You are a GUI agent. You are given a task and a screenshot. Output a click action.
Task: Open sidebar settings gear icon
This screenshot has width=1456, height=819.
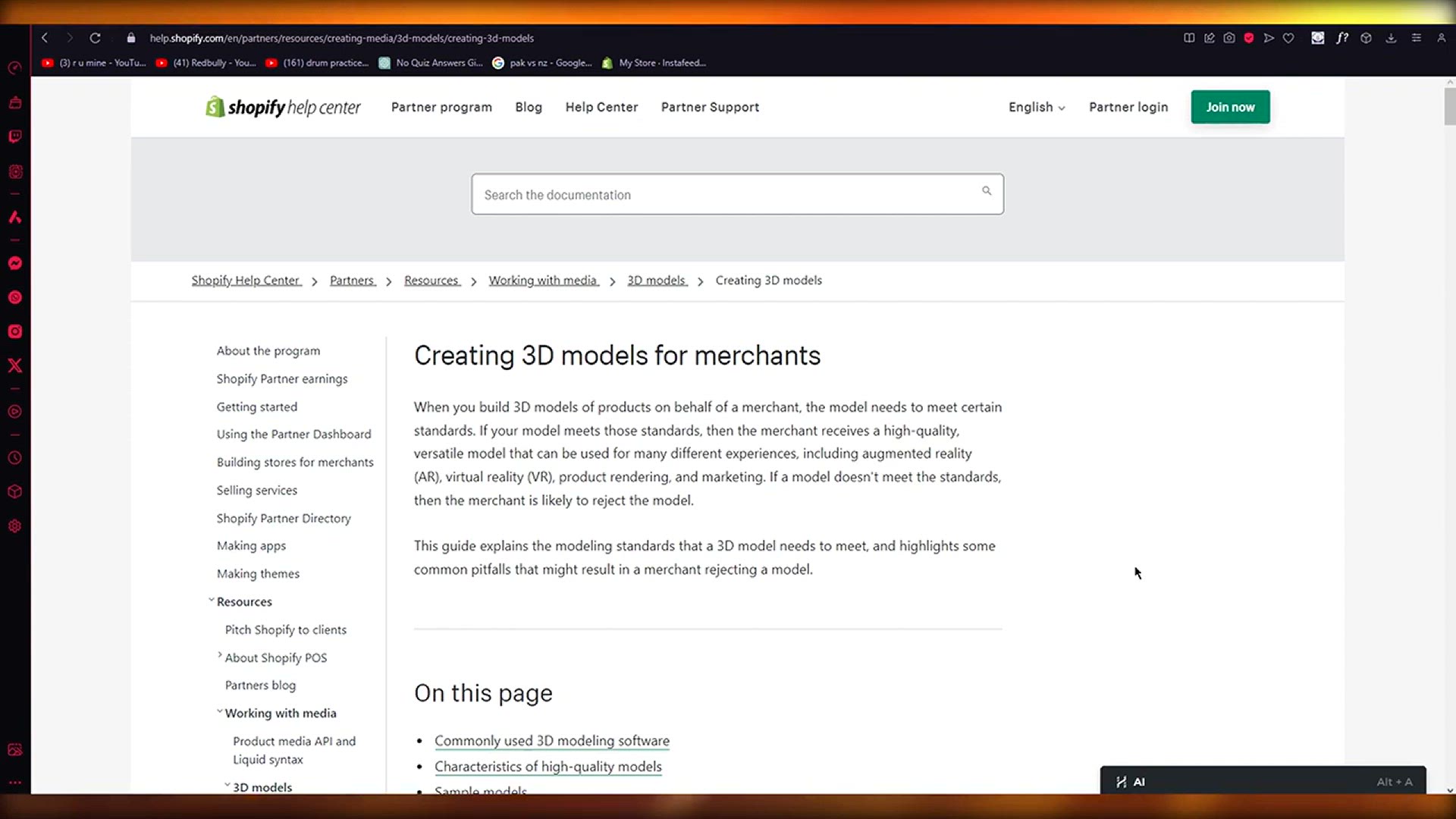(14, 526)
